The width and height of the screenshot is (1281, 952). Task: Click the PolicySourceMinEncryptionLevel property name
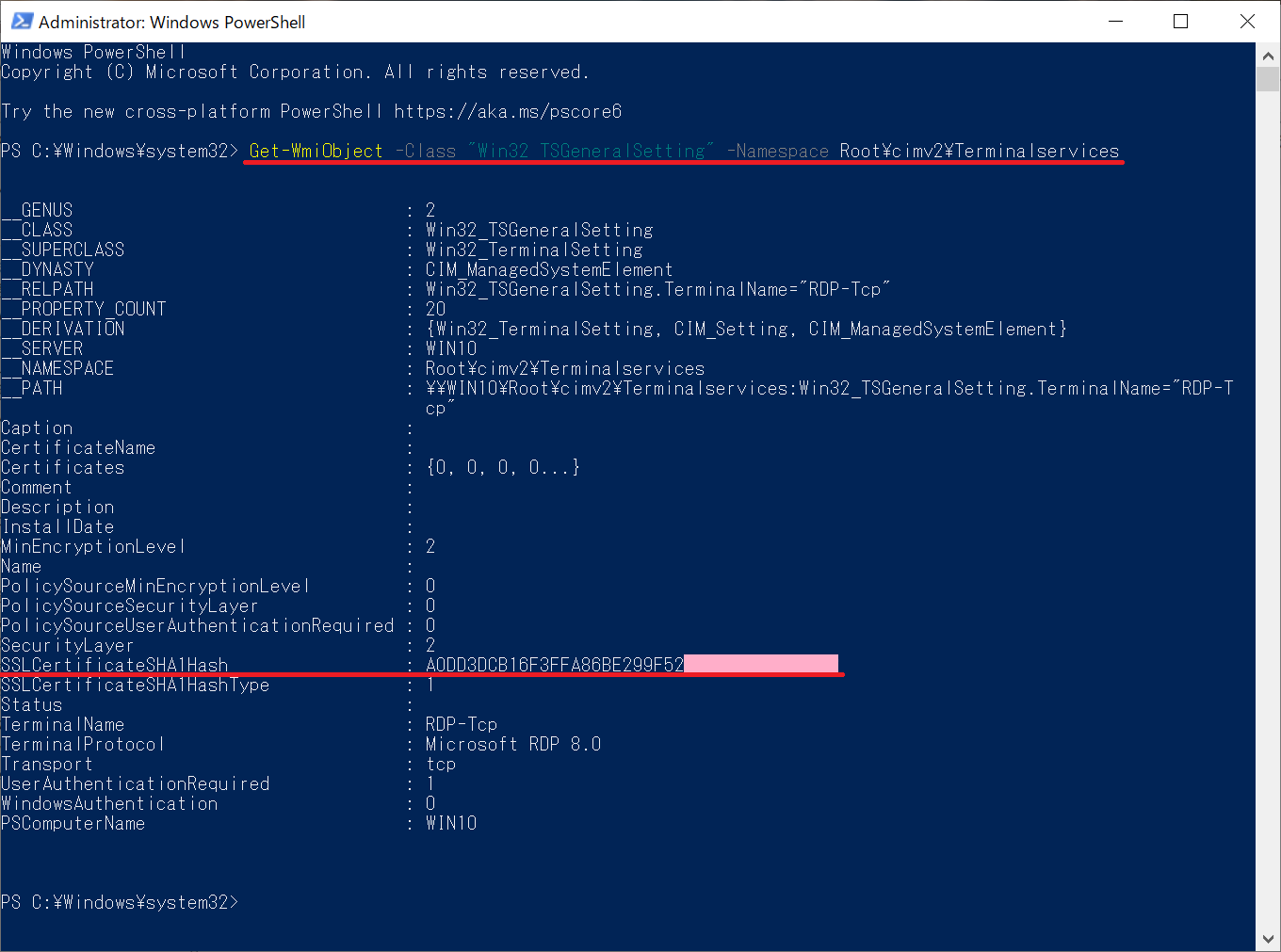(x=155, y=586)
